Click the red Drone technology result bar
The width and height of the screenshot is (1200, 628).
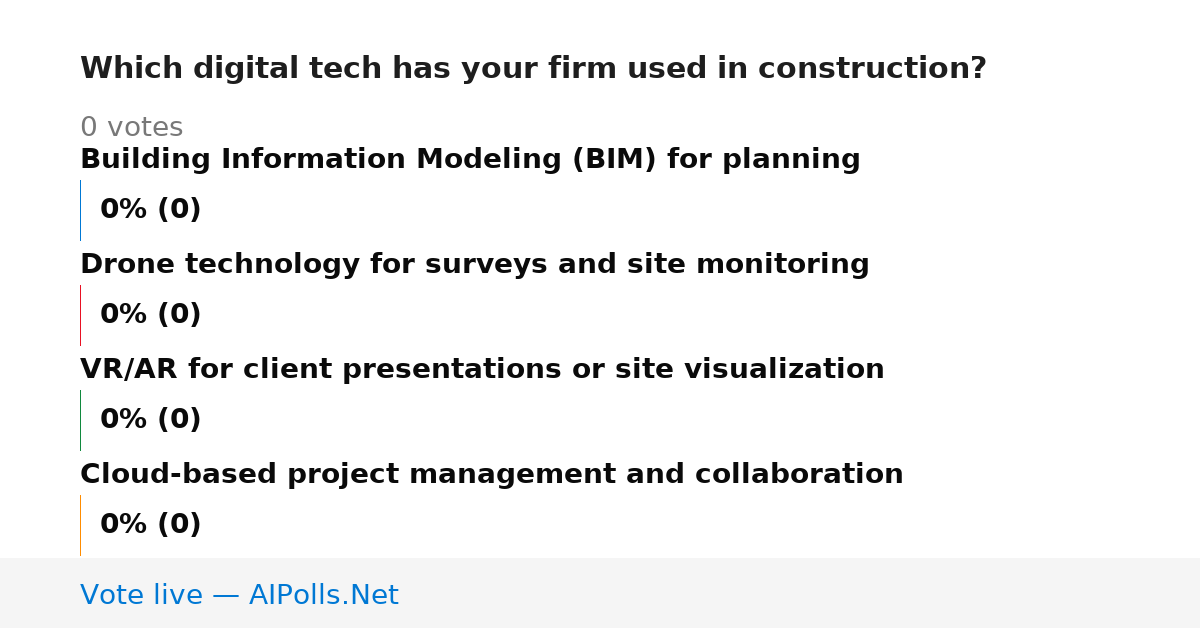coord(80,315)
